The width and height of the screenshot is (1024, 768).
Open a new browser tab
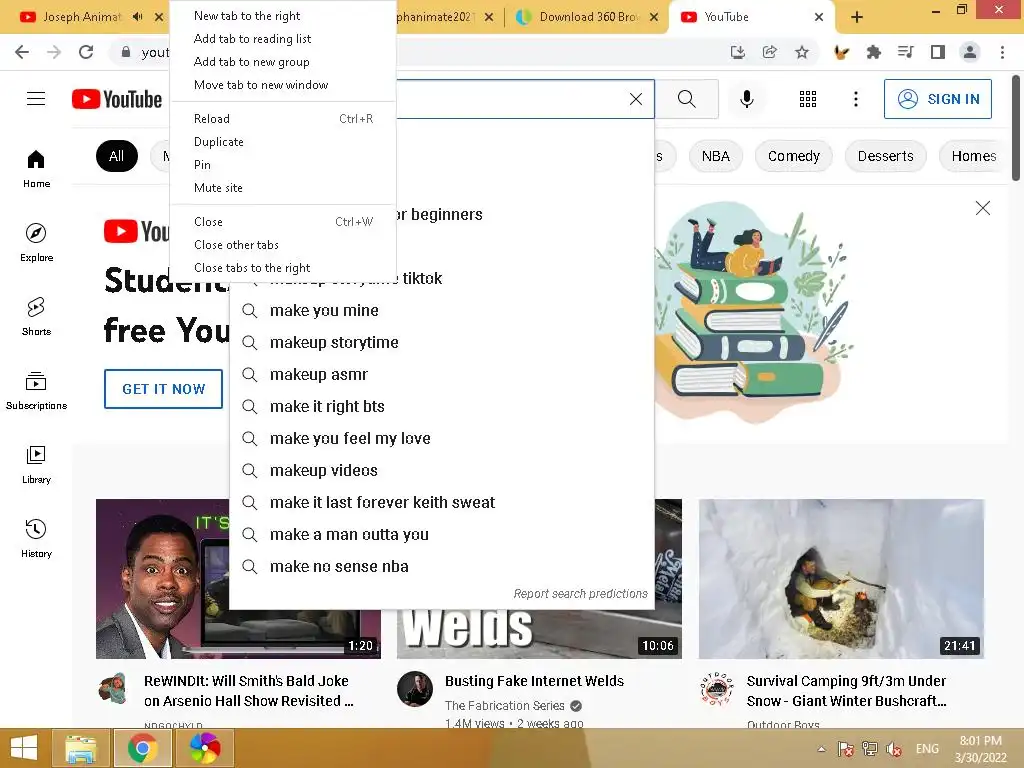click(857, 17)
